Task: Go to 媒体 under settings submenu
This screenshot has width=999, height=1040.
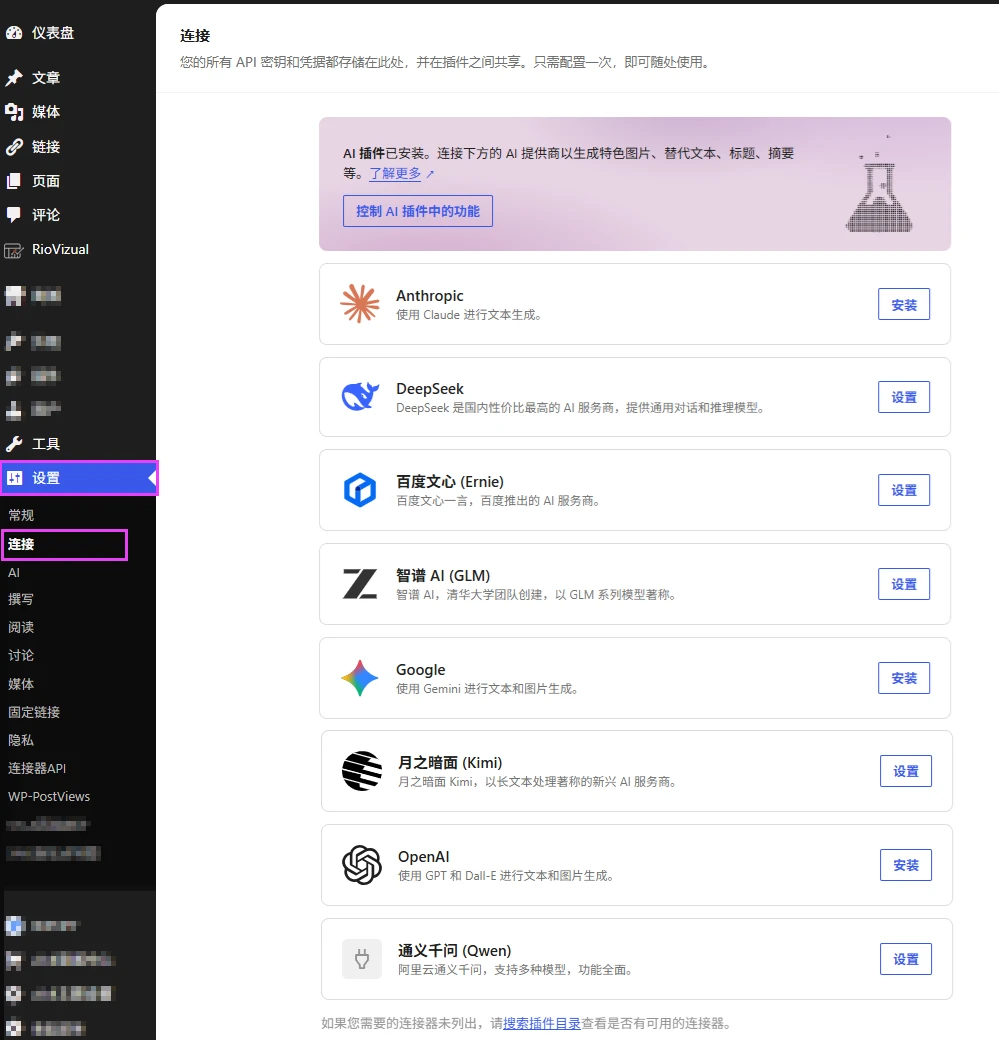Action: coord(21,684)
